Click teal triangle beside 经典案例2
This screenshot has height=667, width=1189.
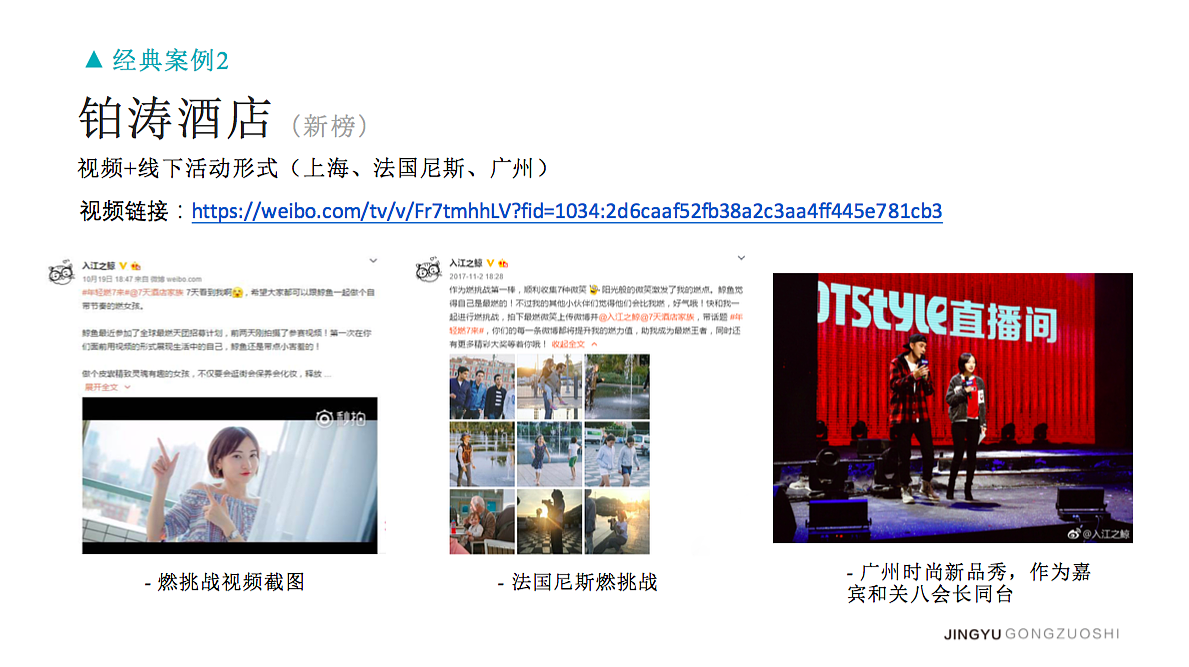94,59
